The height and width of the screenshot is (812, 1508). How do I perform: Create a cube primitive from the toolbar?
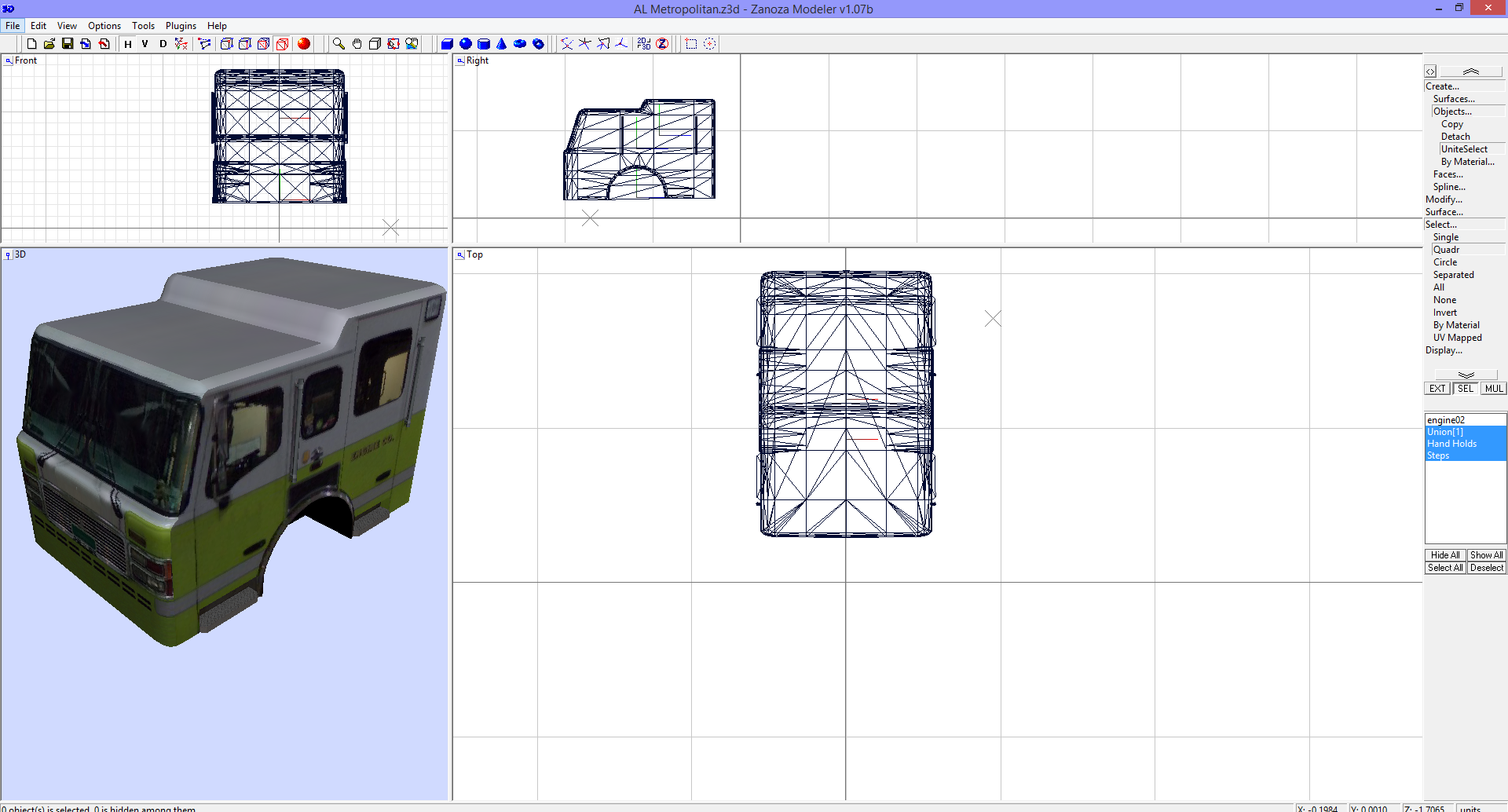446,44
